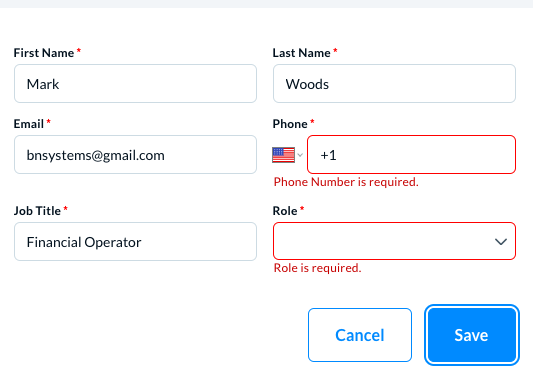The height and width of the screenshot is (377, 533).
Task: Click the gray header strip at top
Action: (266, 4)
